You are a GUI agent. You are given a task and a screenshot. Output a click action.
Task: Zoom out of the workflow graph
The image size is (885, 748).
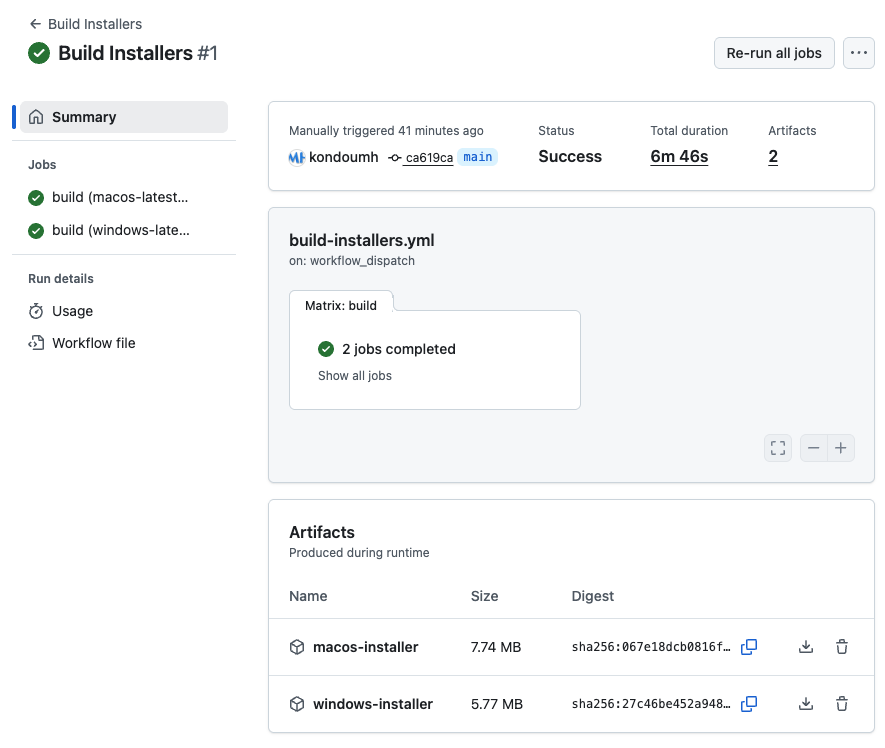(x=814, y=448)
